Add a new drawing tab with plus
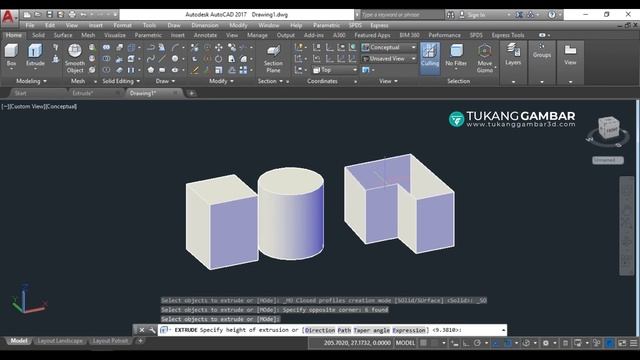The width and height of the screenshot is (640, 360). [191, 93]
